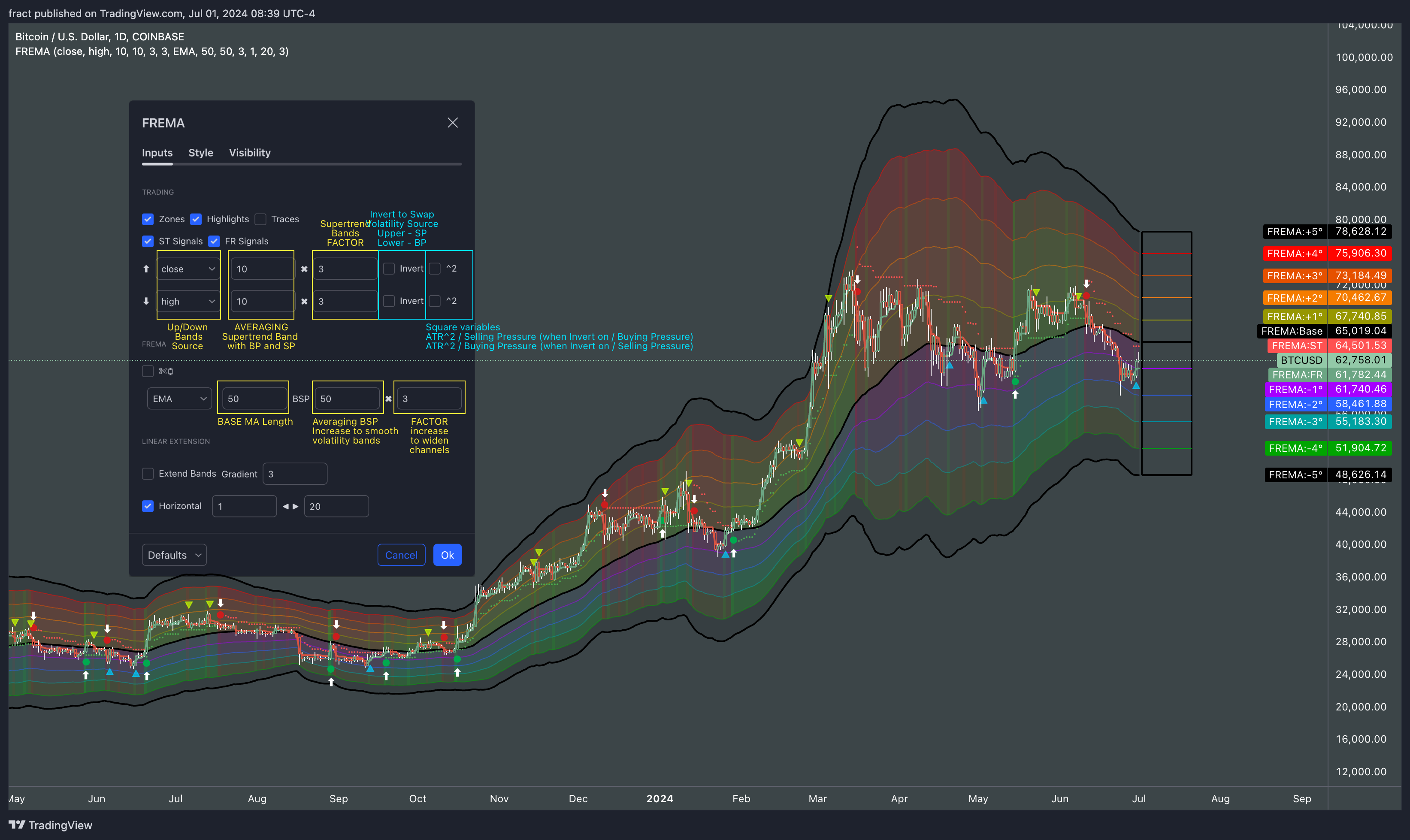
Task: Click the FREMA:-4° green label
Action: click(x=1295, y=448)
